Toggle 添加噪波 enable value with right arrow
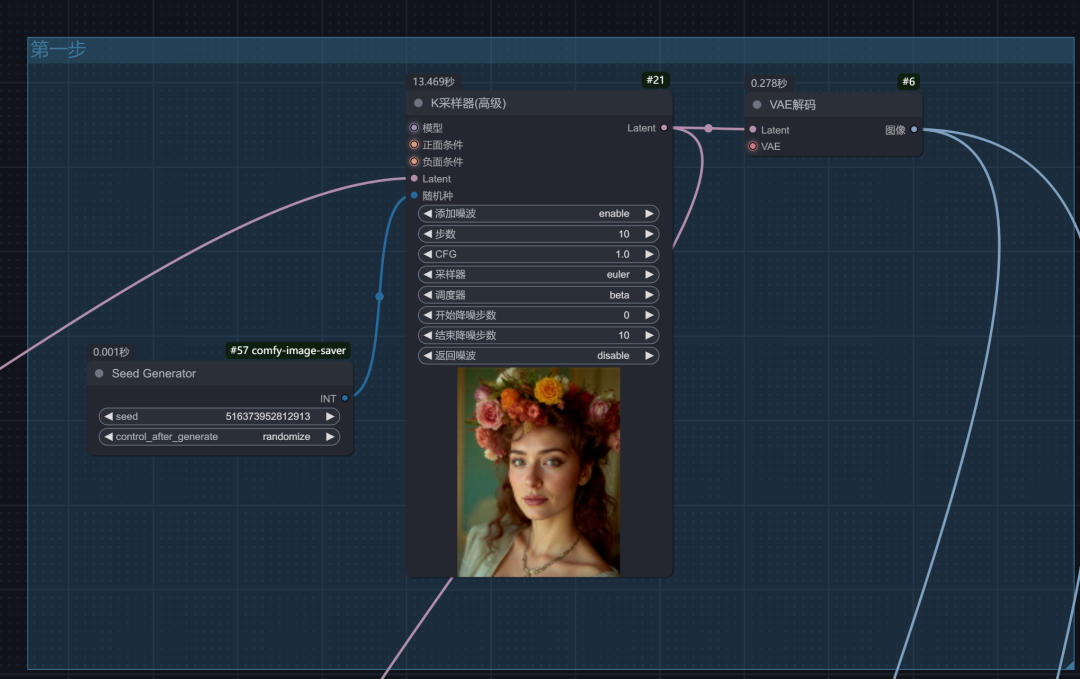Viewport: 1080px width, 679px height. tap(649, 213)
